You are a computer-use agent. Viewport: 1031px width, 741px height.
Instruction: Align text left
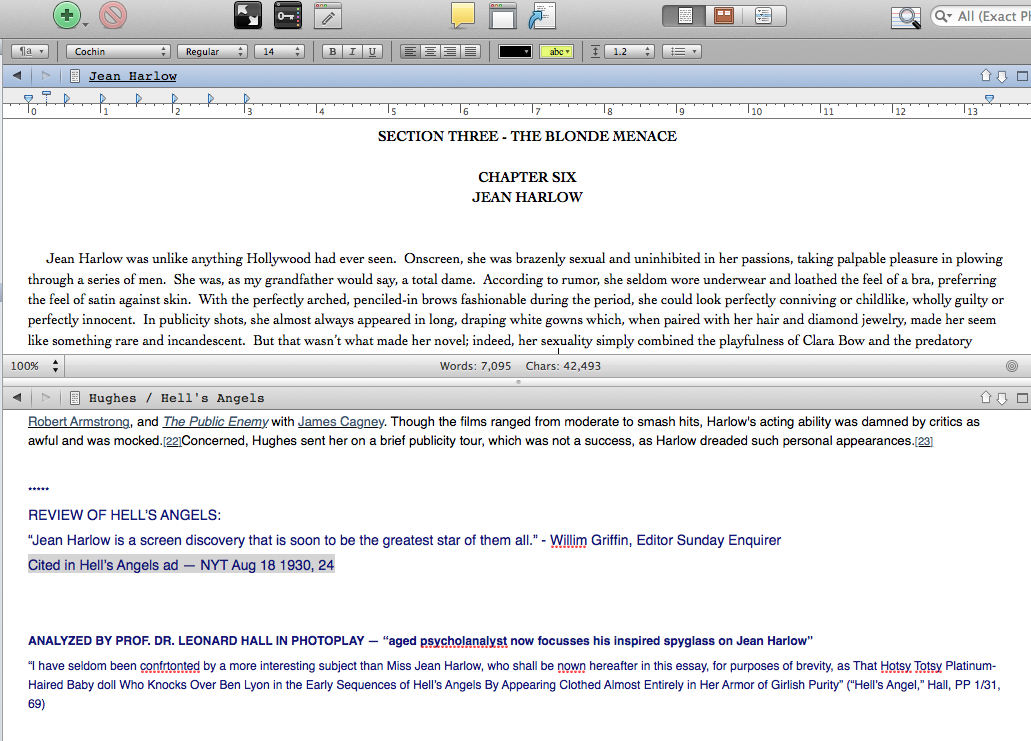pyautogui.click(x=410, y=51)
